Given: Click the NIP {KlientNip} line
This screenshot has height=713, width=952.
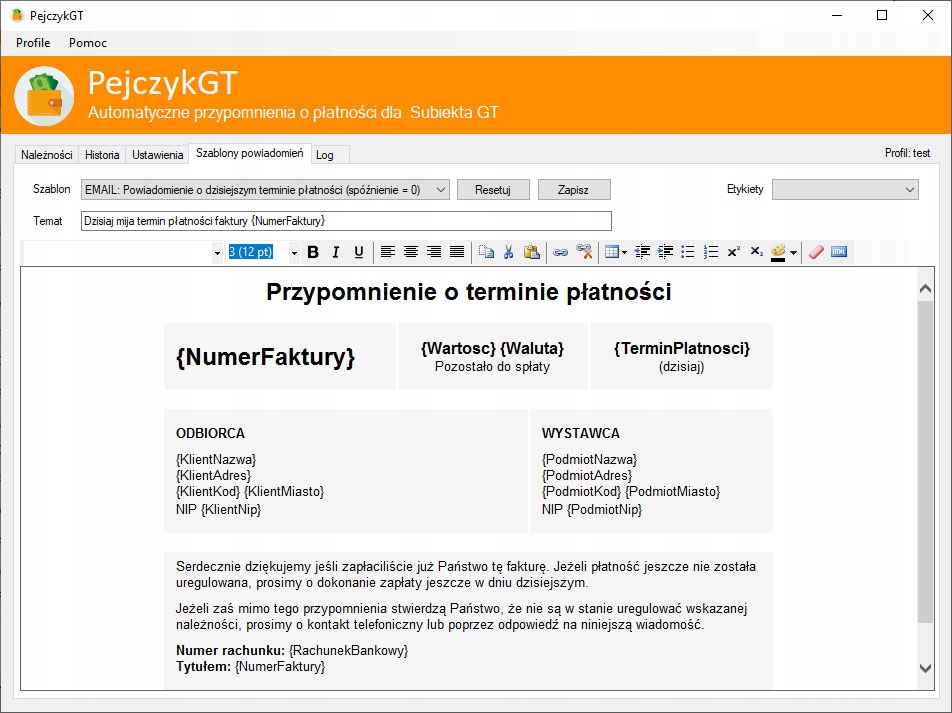Looking at the screenshot, I should point(219,510).
